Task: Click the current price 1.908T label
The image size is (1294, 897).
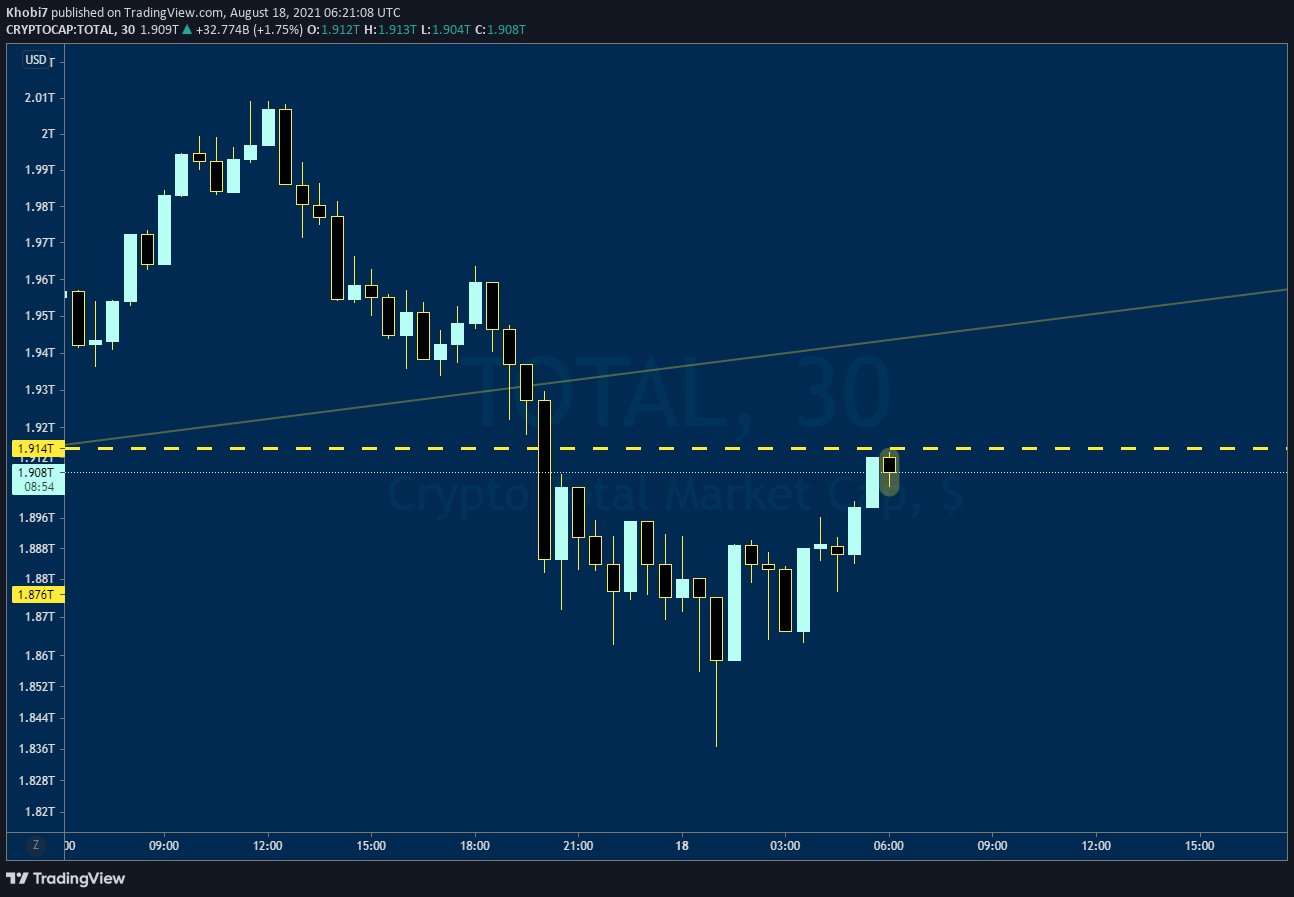Action: pos(37,472)
